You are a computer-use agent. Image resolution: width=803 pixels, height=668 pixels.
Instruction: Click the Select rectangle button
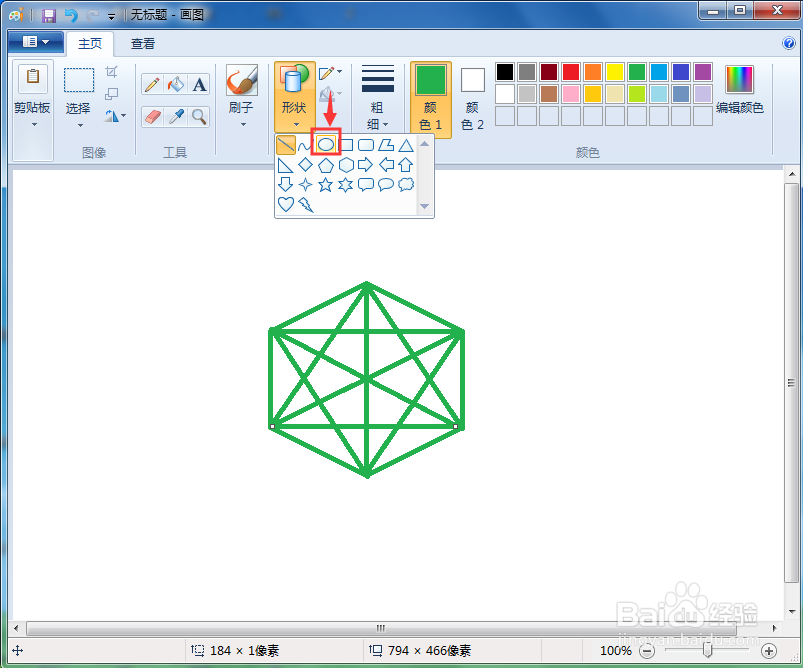click(79, 80)
